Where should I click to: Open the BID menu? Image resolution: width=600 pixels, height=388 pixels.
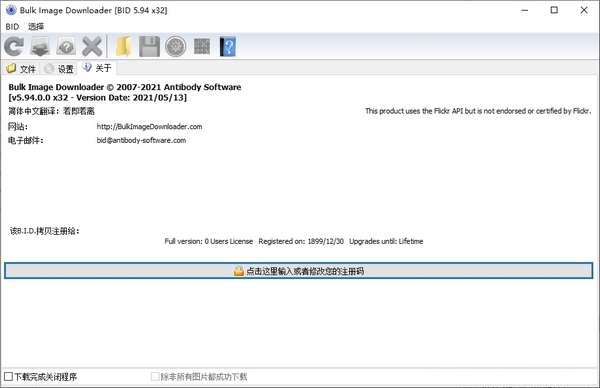[12, 26]
